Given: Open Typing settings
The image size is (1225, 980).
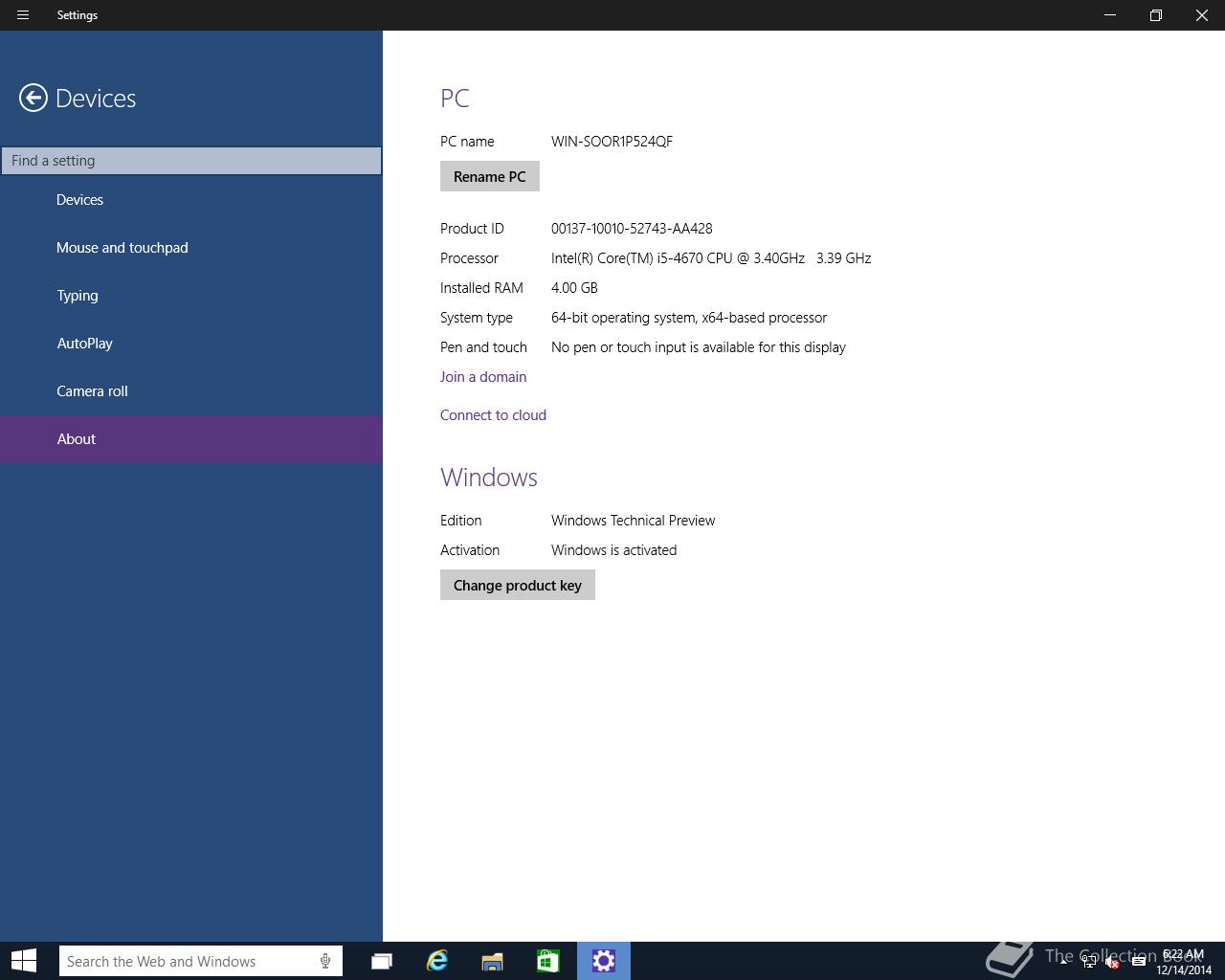Looking at the screenshot, I should pyautogui.click(x=191, y=296).
